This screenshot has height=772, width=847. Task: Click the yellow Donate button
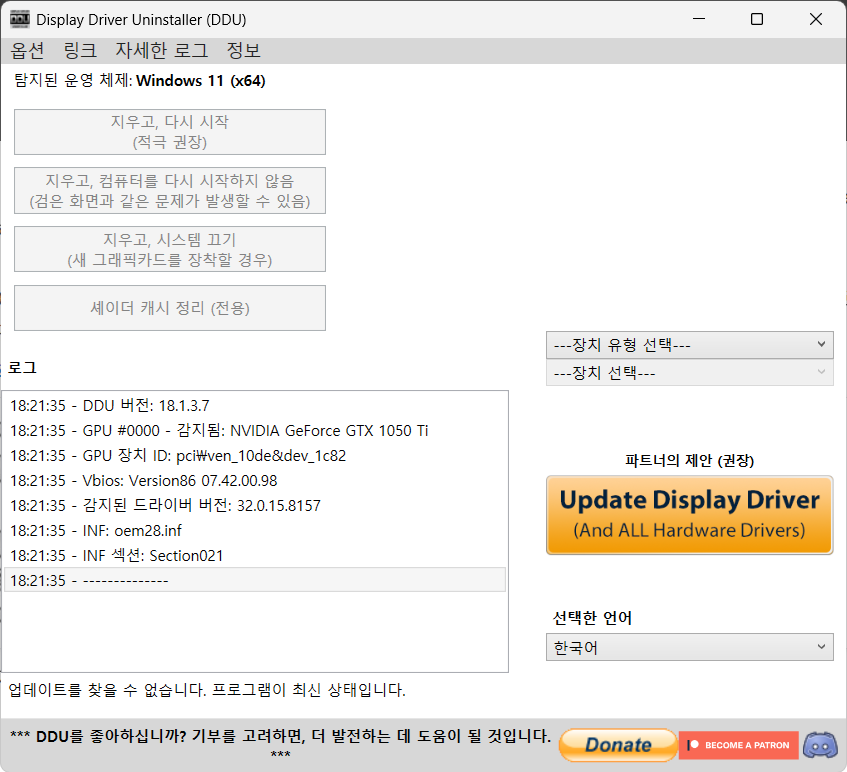[x=618, y=745]
